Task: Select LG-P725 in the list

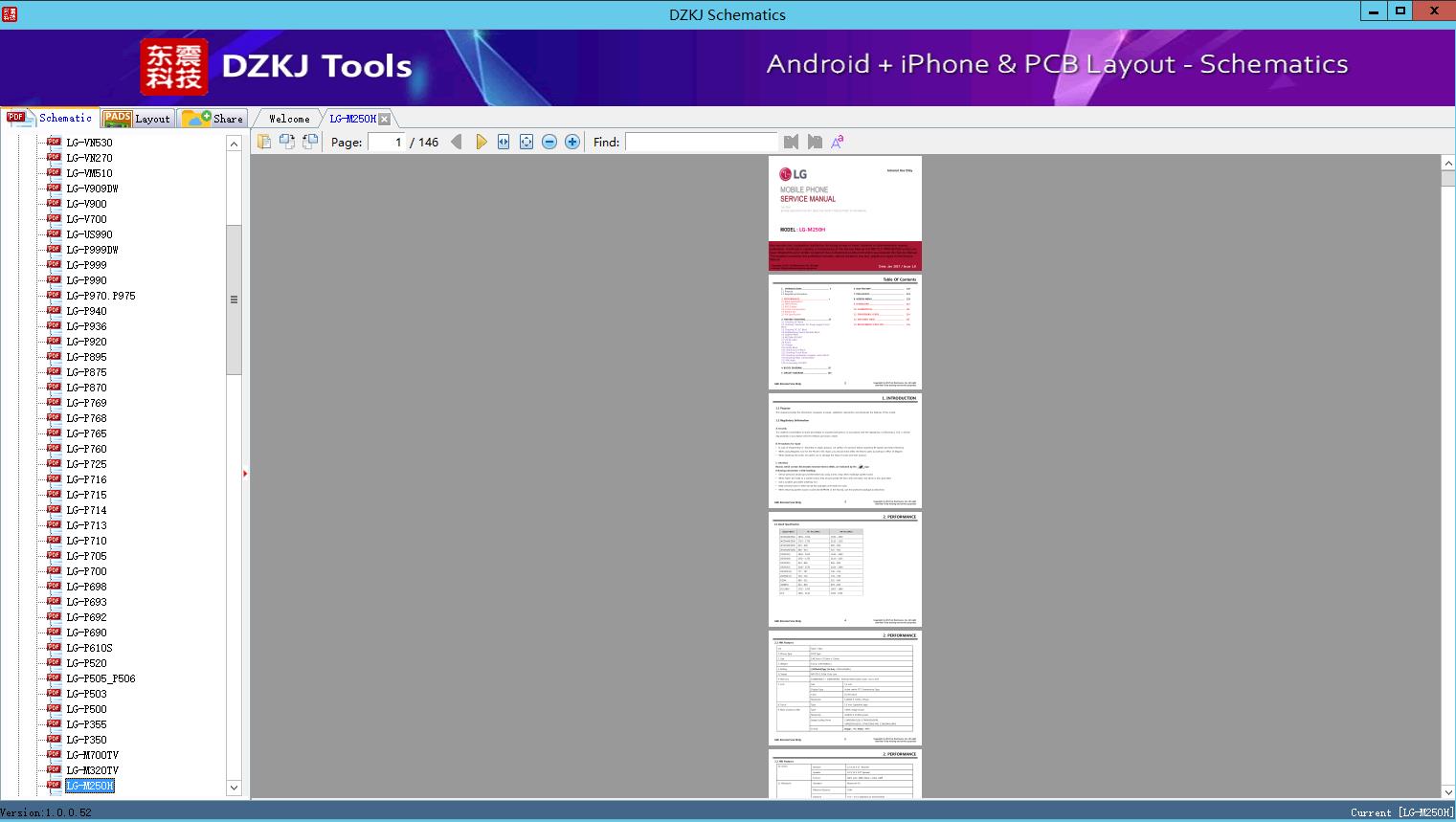Action: 86,464
